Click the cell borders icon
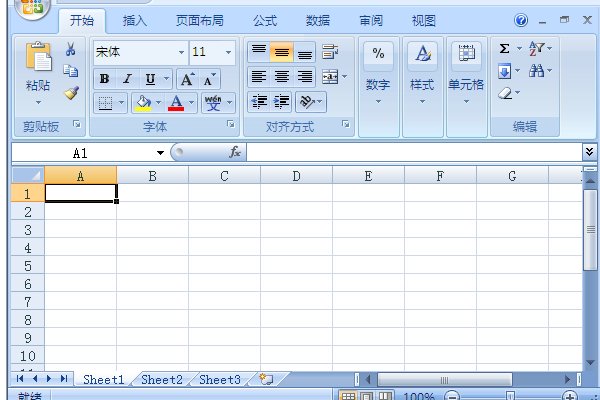This screenshot has width=600, height=400. 105,103
